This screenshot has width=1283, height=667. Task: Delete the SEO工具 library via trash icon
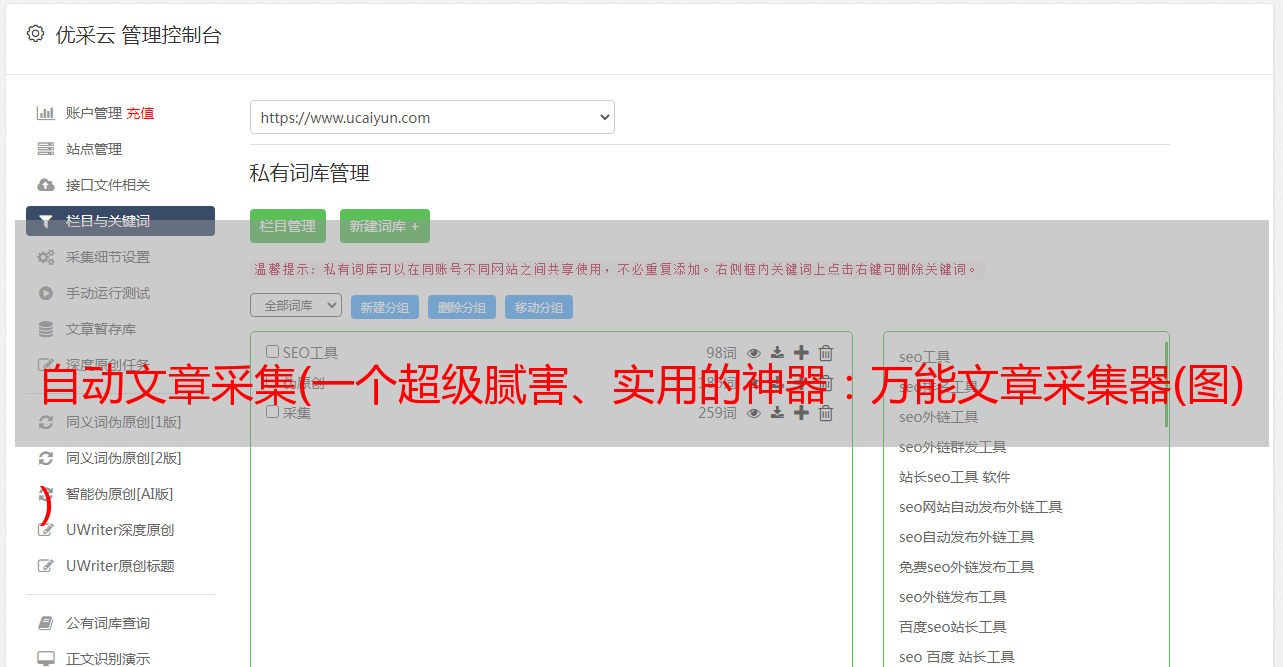(x=826, y=353)
